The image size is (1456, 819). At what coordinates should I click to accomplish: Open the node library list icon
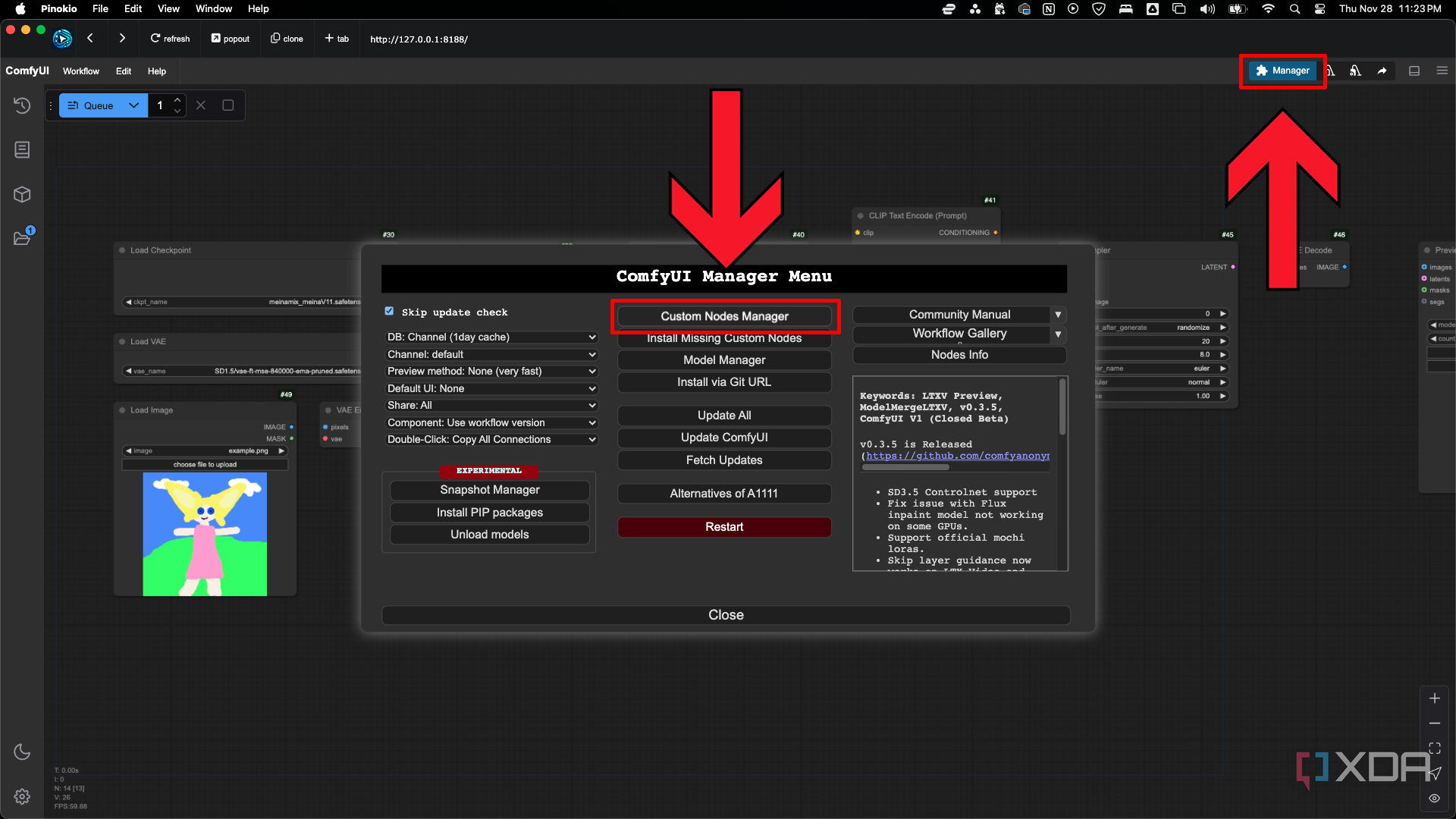[x=22, y=149]
